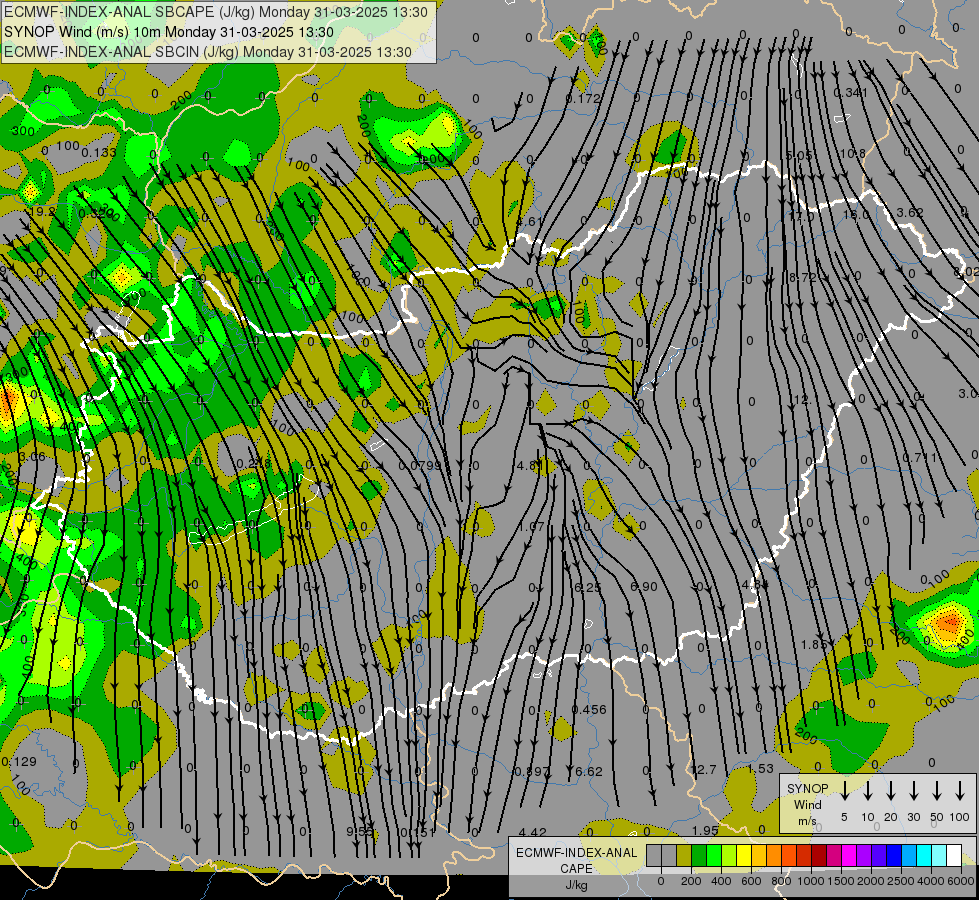This screenshot has height=900, width=979.
Task: Click the ECMWF-INDEX-ANAL CAPE legend label
Action: 576,860
